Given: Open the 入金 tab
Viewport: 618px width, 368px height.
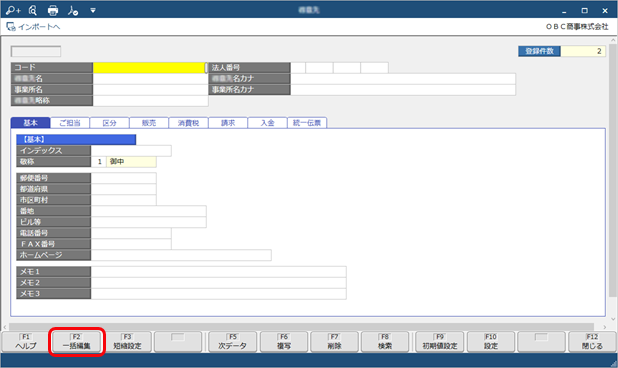Looking at the screenshot, I should [267, 123].
